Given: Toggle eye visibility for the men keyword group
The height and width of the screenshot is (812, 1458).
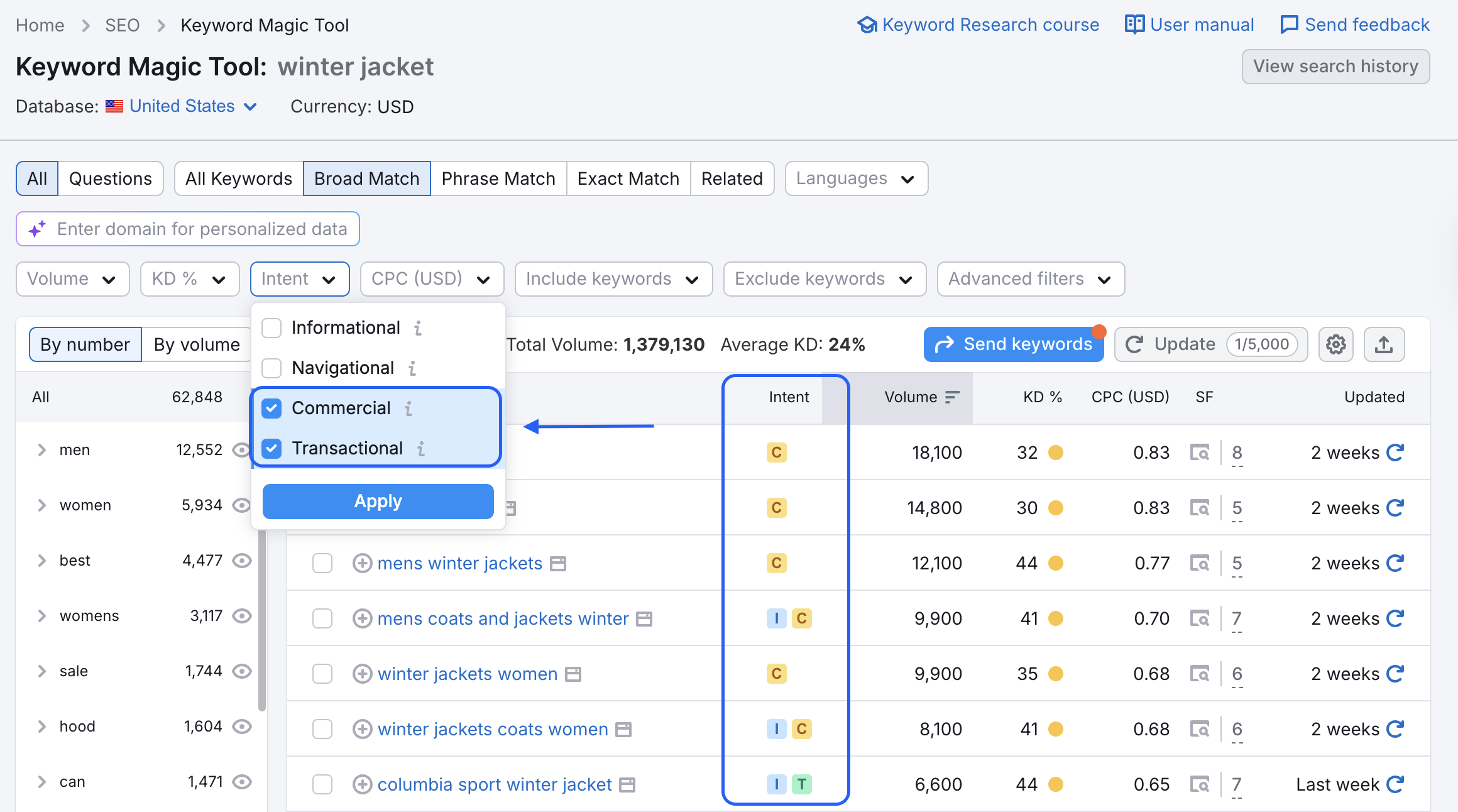Looking at the screenshot, I should point(243,450).
